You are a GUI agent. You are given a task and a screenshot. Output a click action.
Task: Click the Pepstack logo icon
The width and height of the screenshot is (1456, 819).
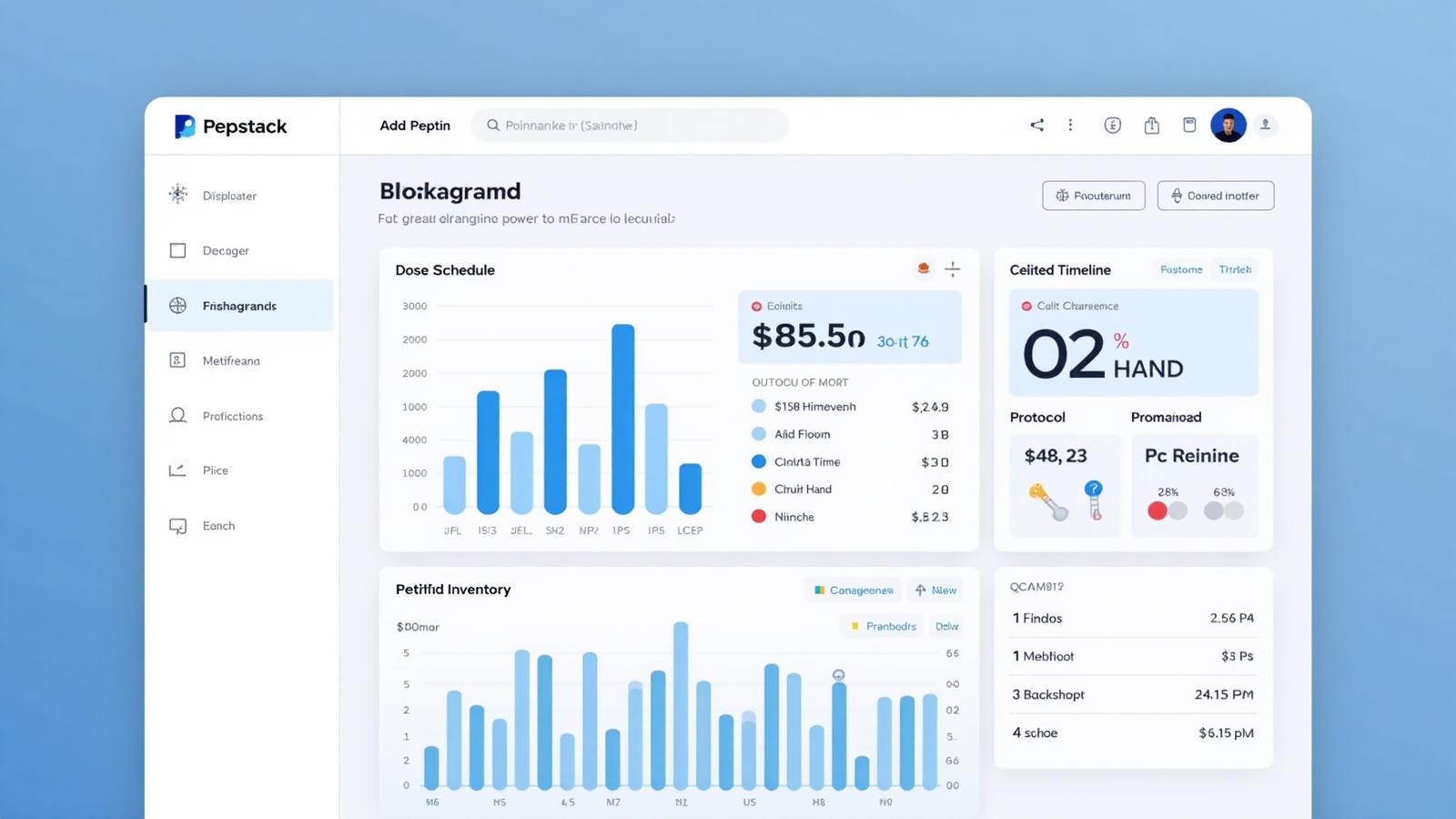coord(184,126)
